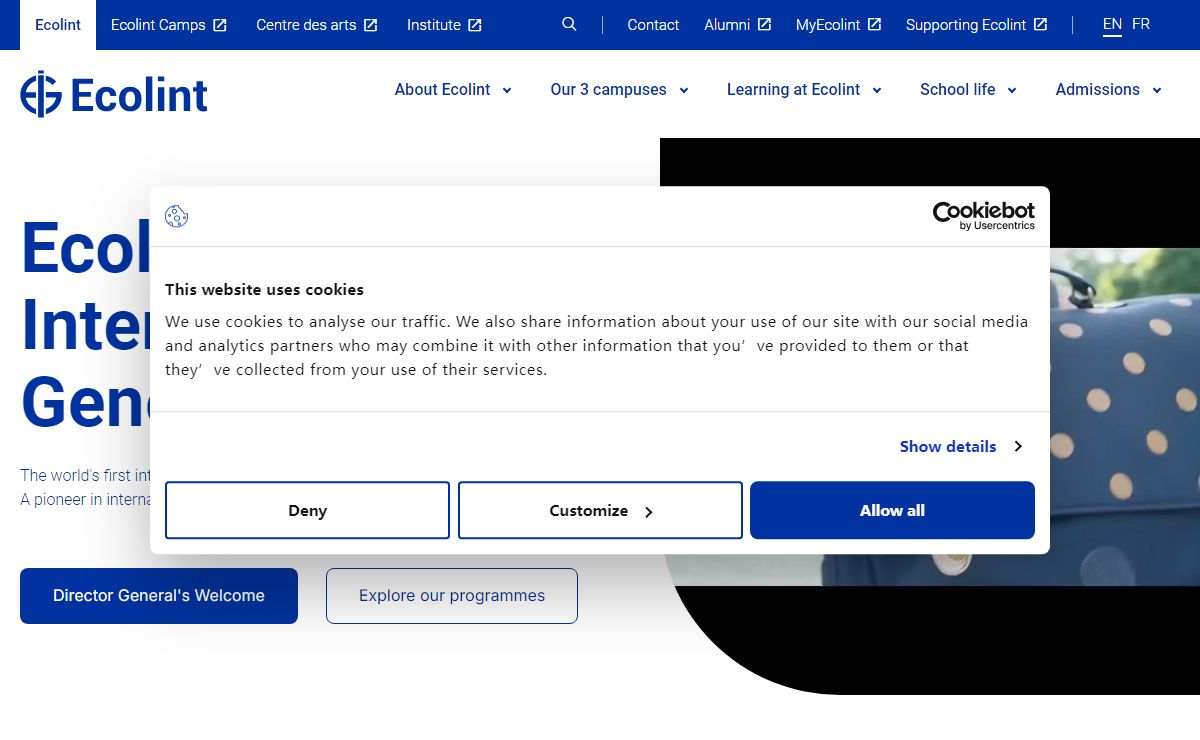Click the external link icon beside Alumni
This screenshot has width=1200, height=740.
tap(765, 24)
